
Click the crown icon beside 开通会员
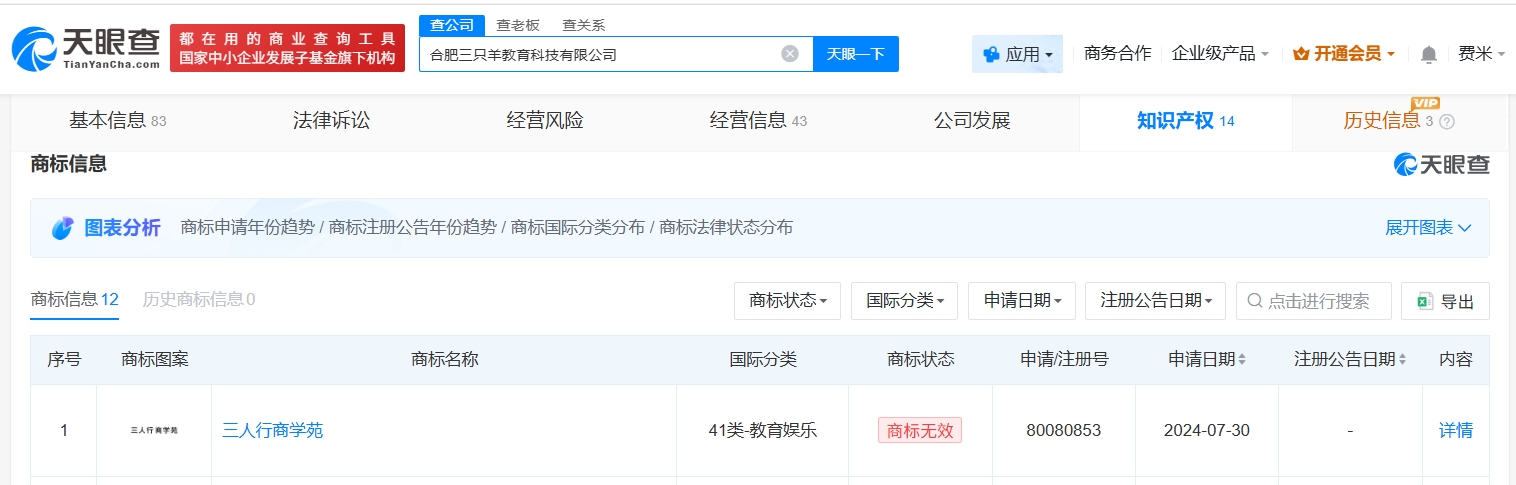(1301, 54)
